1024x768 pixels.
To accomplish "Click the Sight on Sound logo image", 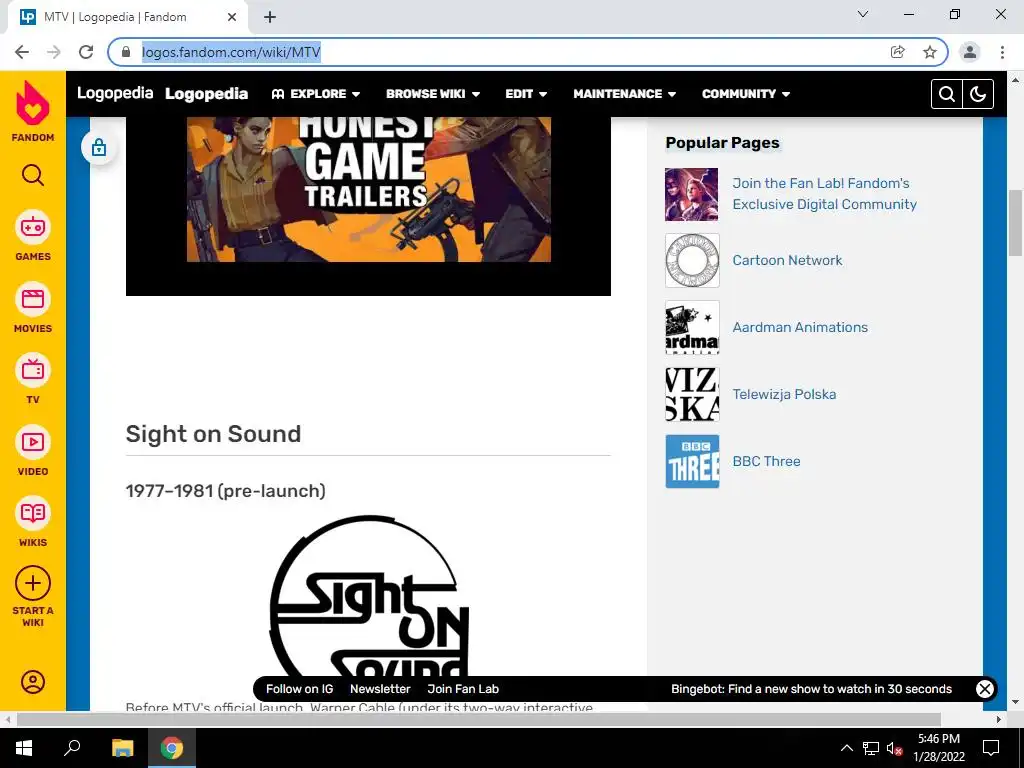I will point(369,596).
